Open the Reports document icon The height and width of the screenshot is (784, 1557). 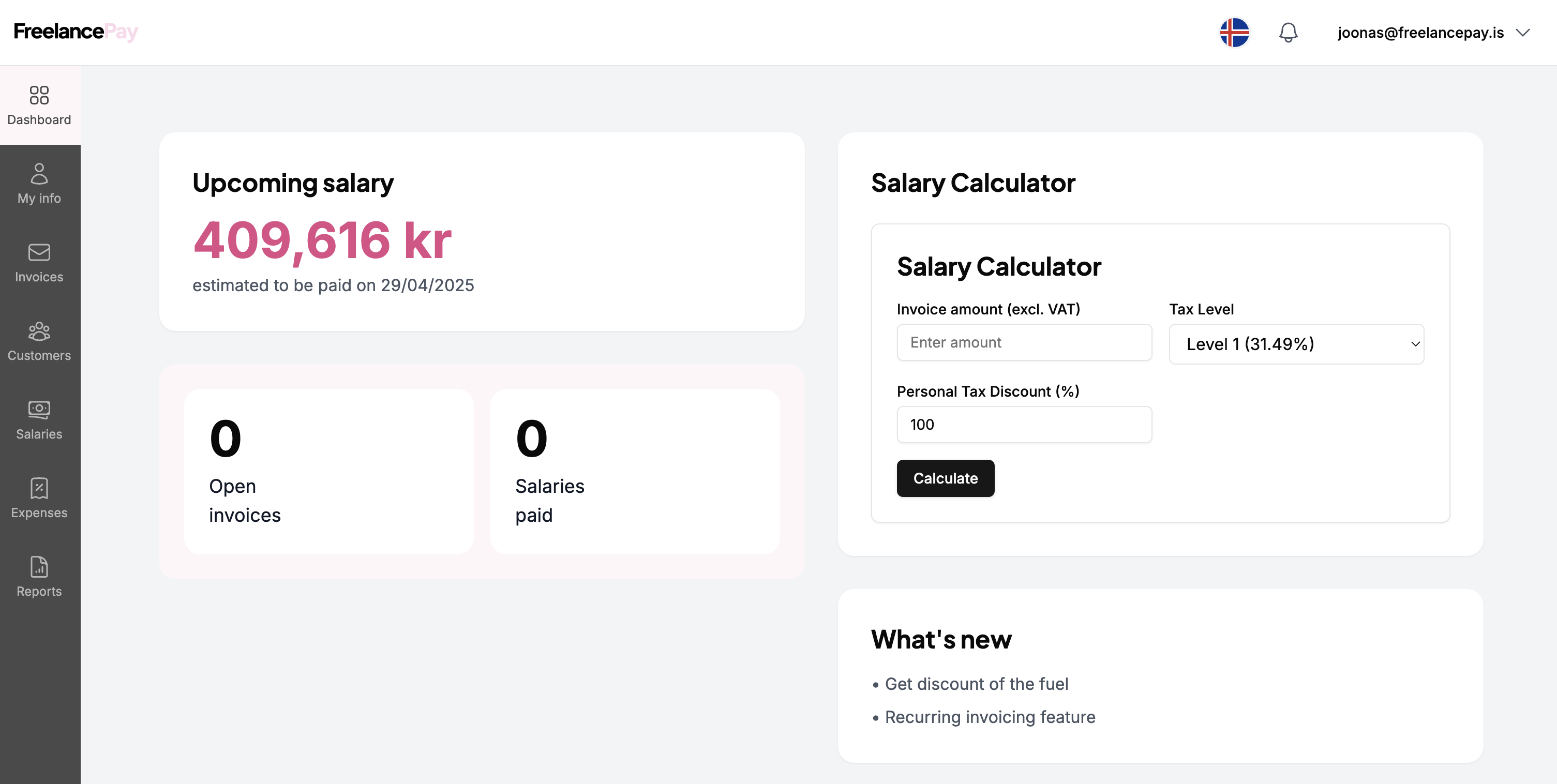[x=39, y=566]
